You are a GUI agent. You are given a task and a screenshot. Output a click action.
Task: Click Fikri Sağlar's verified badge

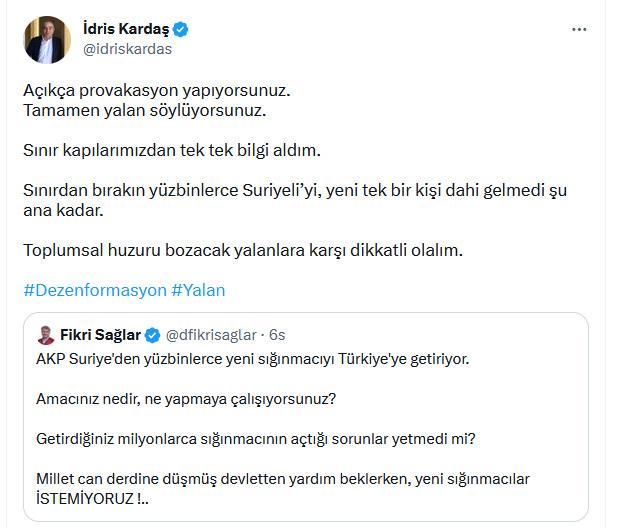pos(153,334)
